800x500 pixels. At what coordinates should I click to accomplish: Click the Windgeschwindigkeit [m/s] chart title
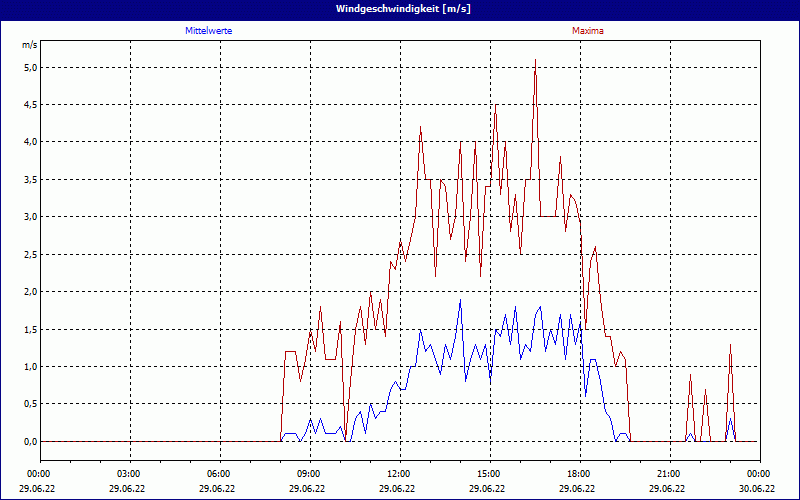(399, 9)
